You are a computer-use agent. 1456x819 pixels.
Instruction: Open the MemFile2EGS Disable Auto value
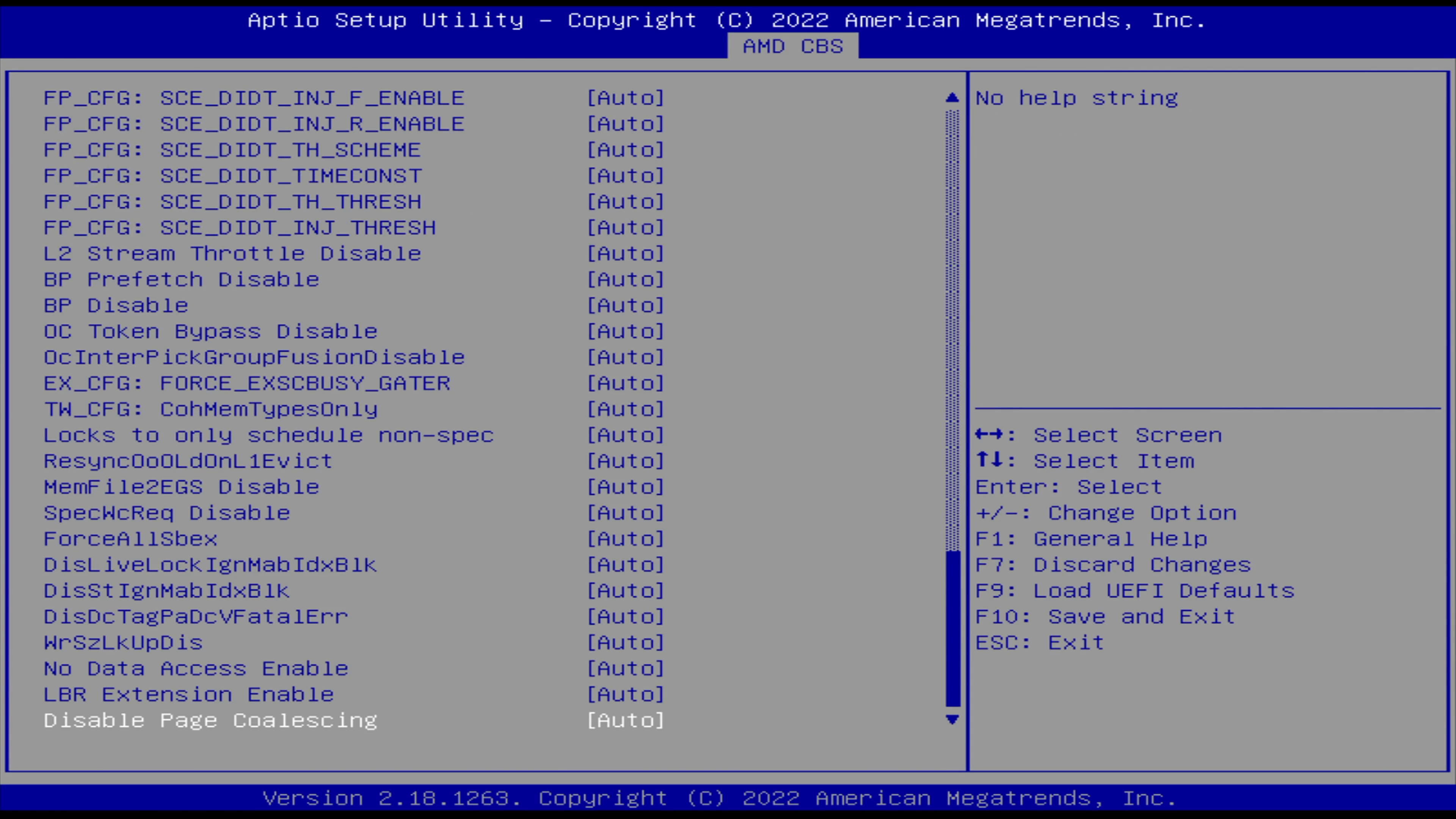pos(626,486)
